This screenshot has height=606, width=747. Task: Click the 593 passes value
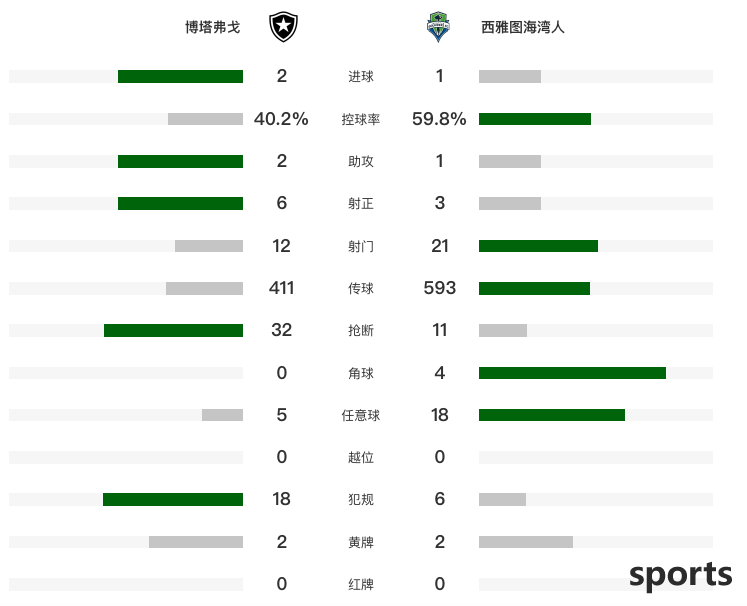[x=439, y=288]
